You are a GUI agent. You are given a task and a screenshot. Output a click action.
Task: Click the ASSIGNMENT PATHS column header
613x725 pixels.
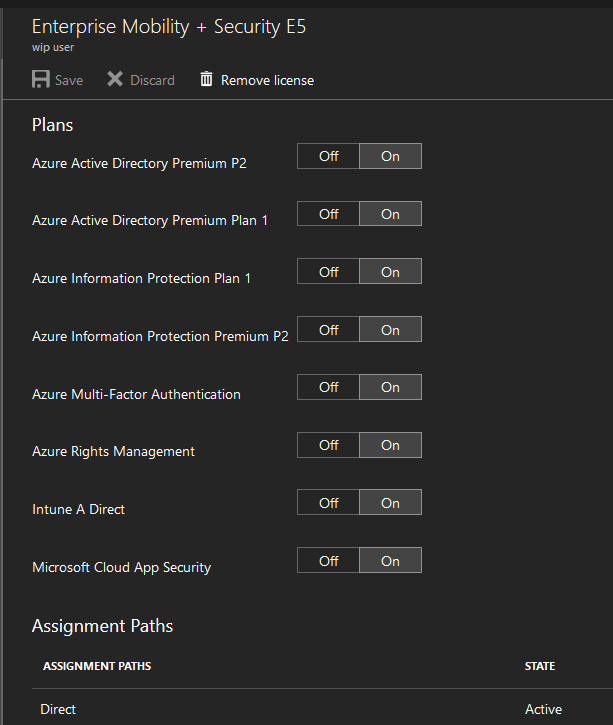(x=97, y=666)
